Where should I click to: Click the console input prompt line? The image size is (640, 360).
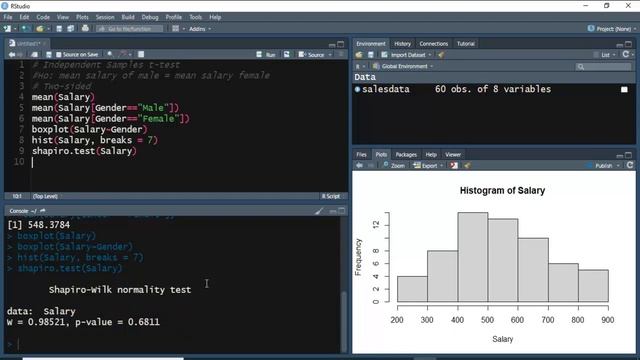point(173,344)
